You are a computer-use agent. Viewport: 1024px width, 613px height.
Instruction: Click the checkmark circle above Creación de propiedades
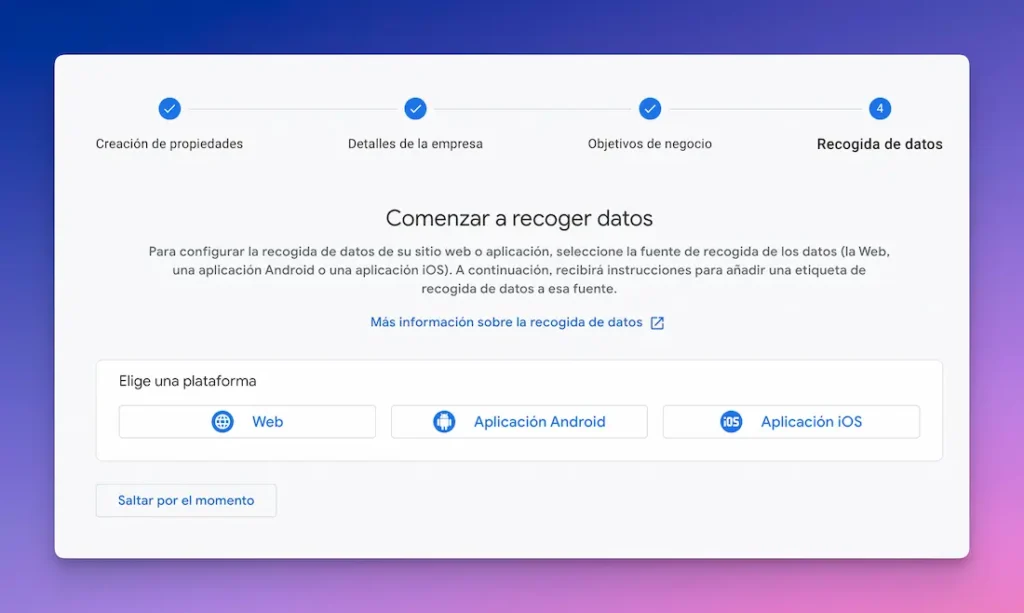pos(169,109)
